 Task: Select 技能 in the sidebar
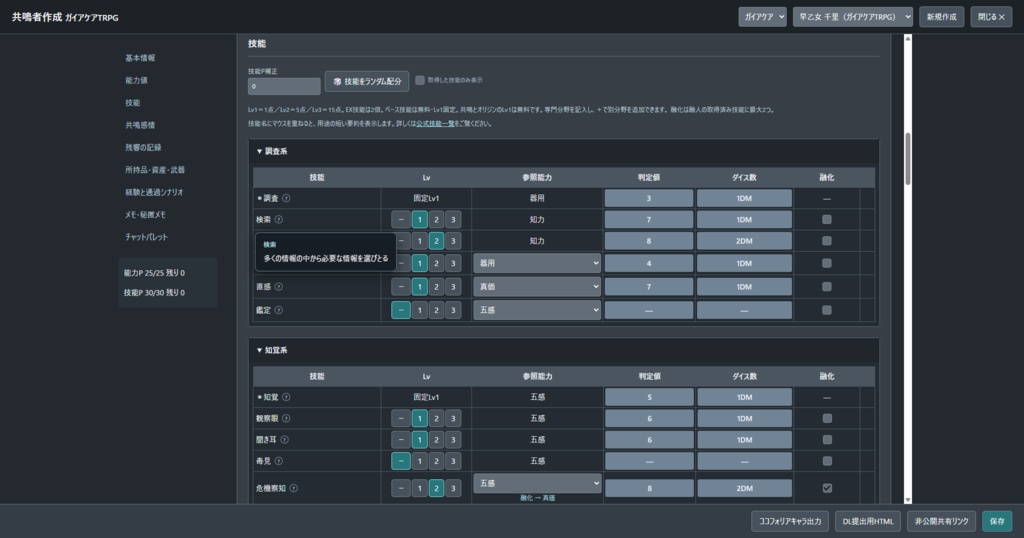click(133, 103)
